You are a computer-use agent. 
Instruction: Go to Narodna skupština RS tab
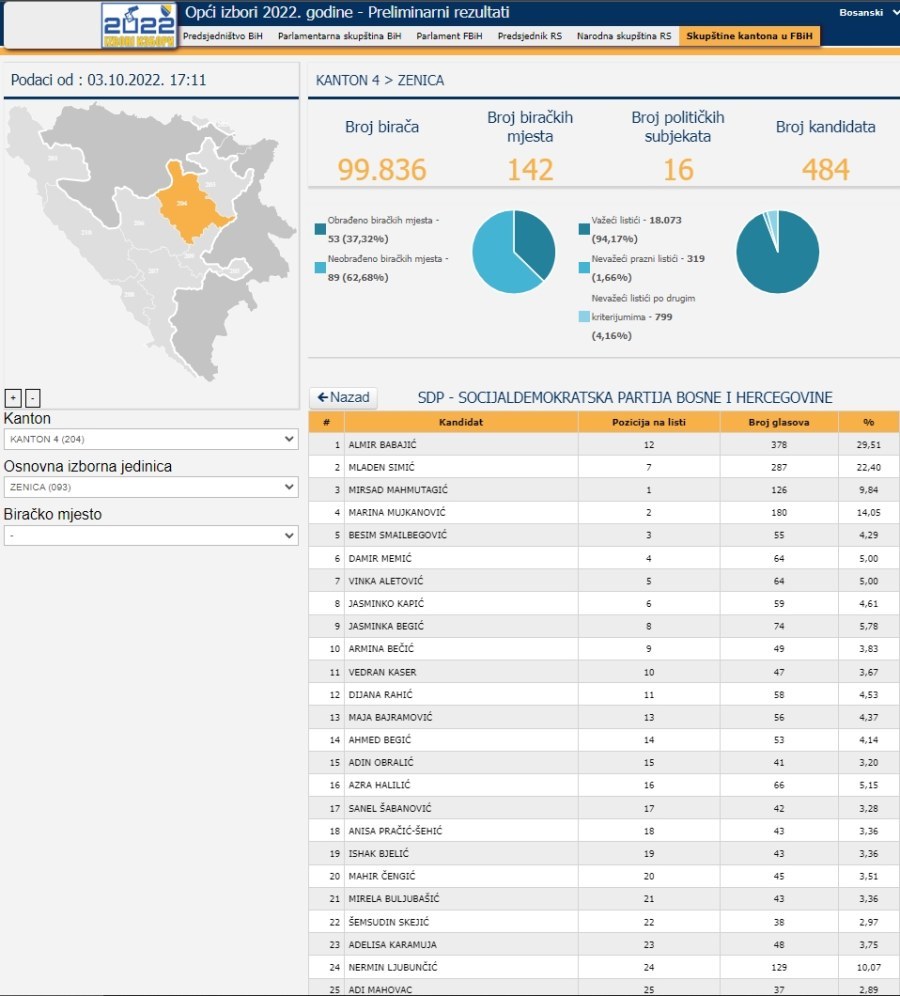coord(623,36)
